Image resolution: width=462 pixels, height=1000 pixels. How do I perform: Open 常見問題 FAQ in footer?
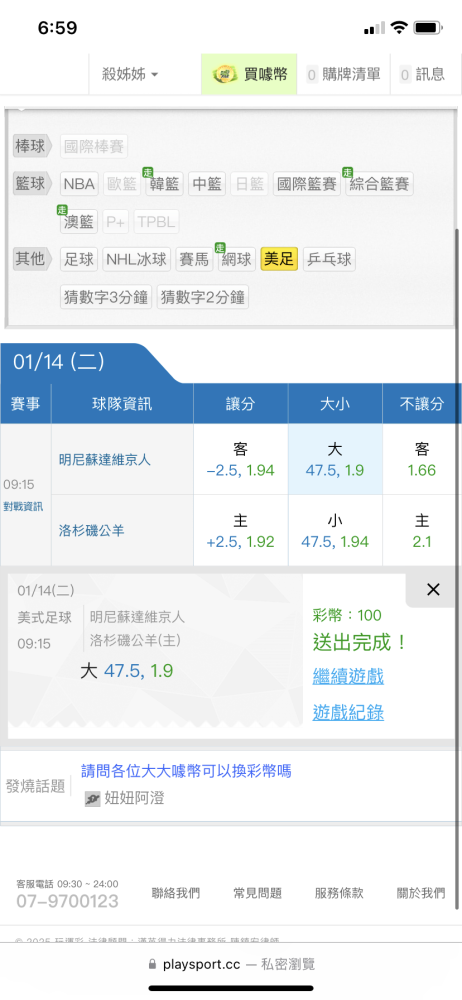click(x=257, y=893)
